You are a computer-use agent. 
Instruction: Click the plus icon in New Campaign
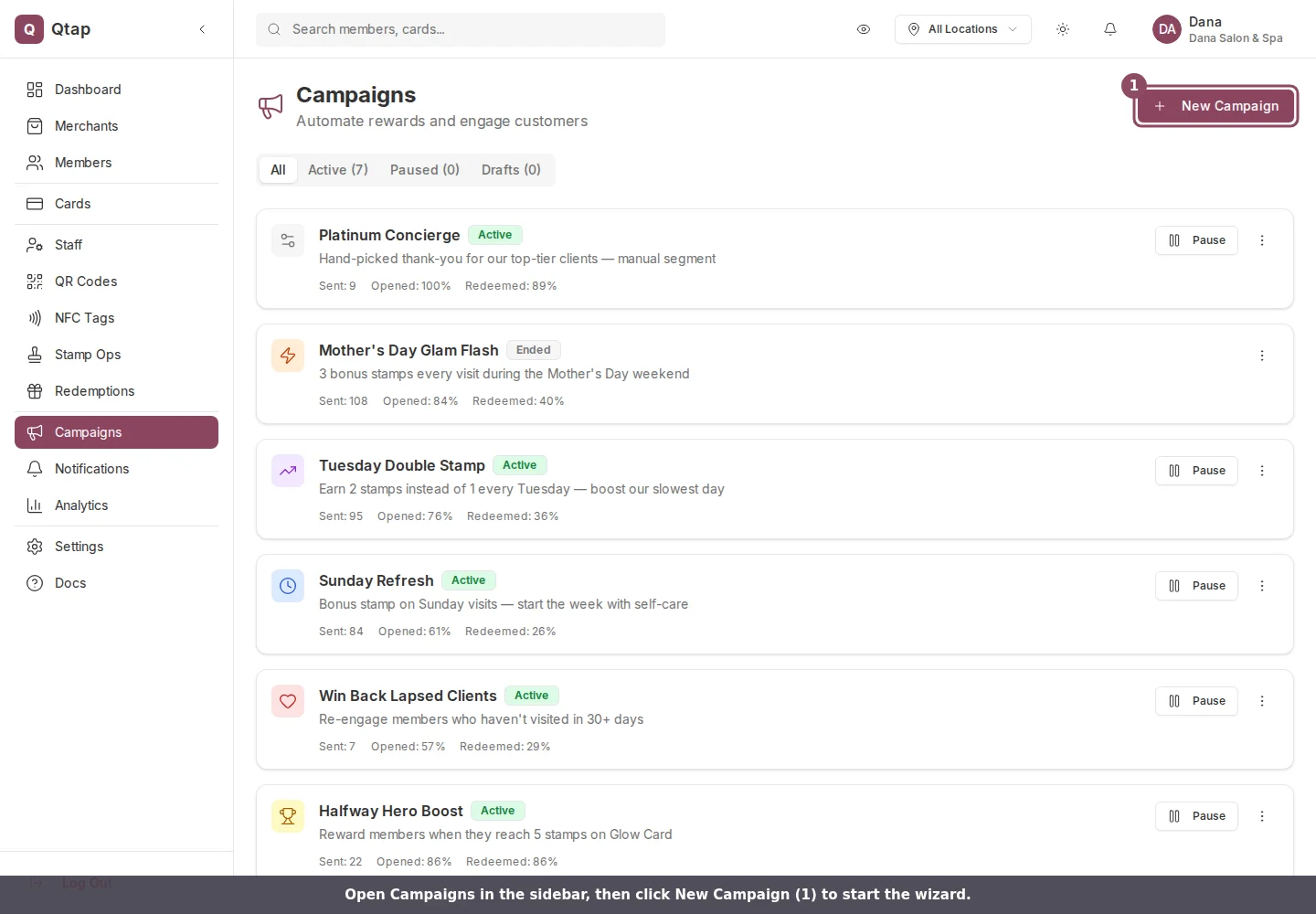tap(1160, 106)
